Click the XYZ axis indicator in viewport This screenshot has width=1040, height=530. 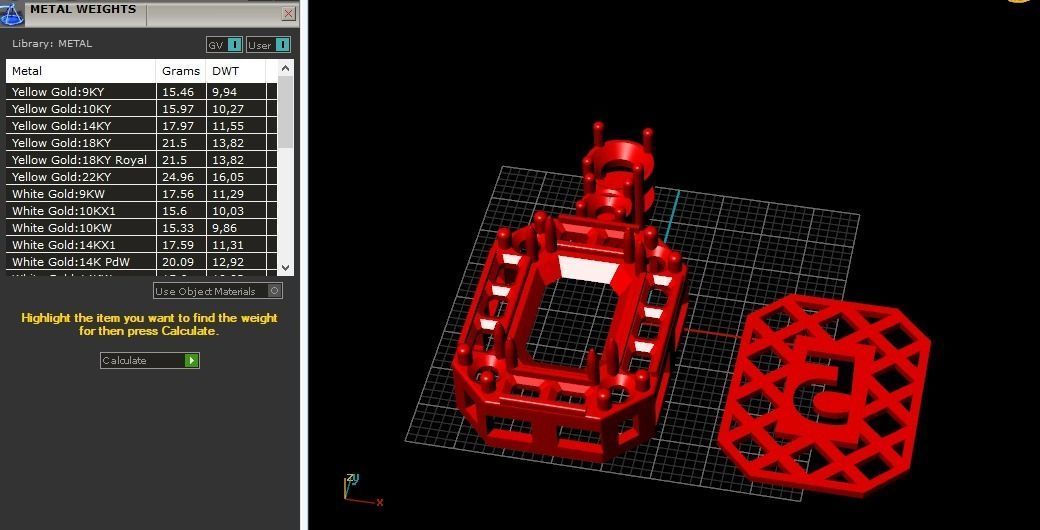(x=361, y=491)
